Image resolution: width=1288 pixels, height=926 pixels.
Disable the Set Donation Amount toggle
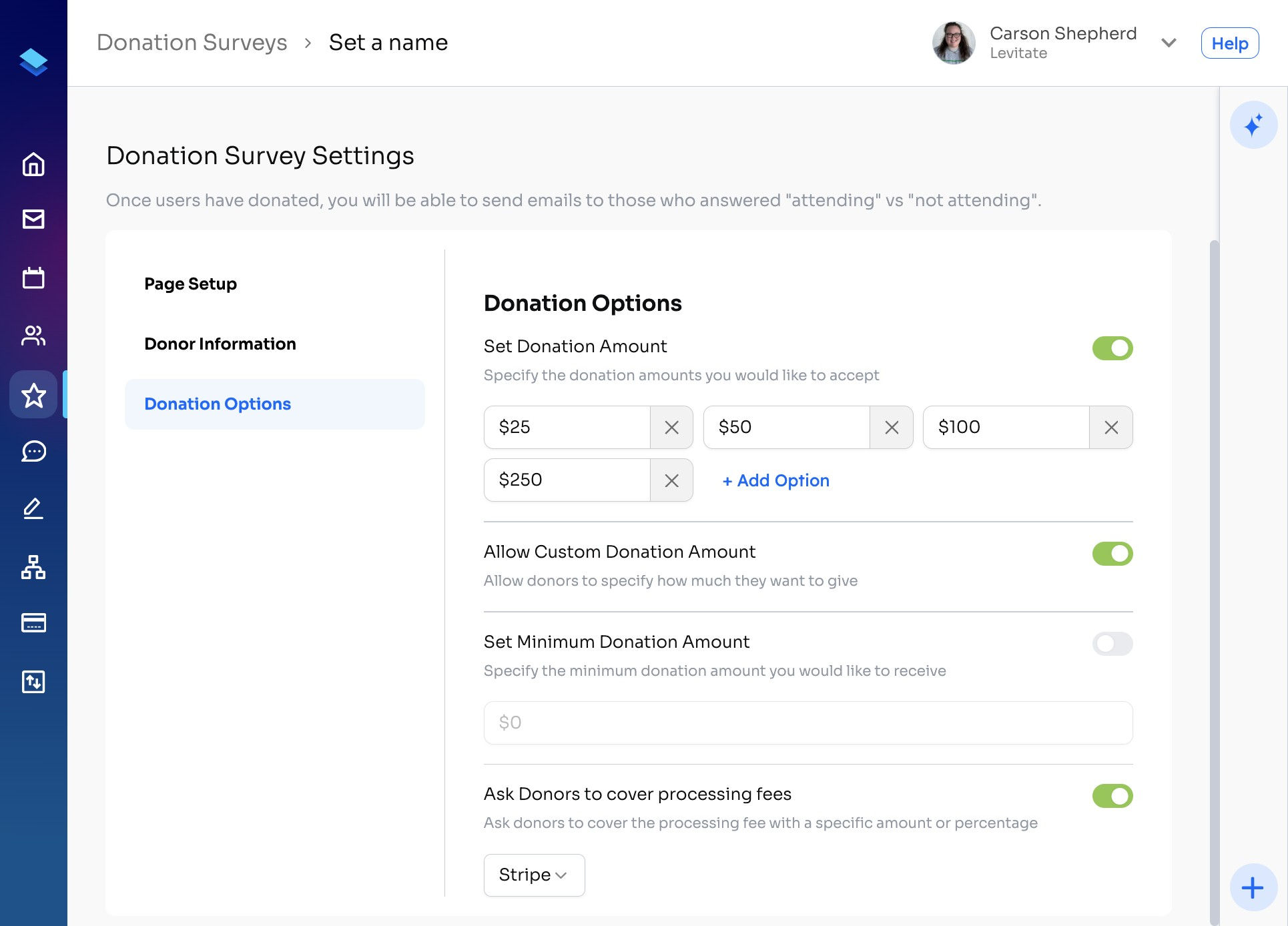coord(1112,348)
